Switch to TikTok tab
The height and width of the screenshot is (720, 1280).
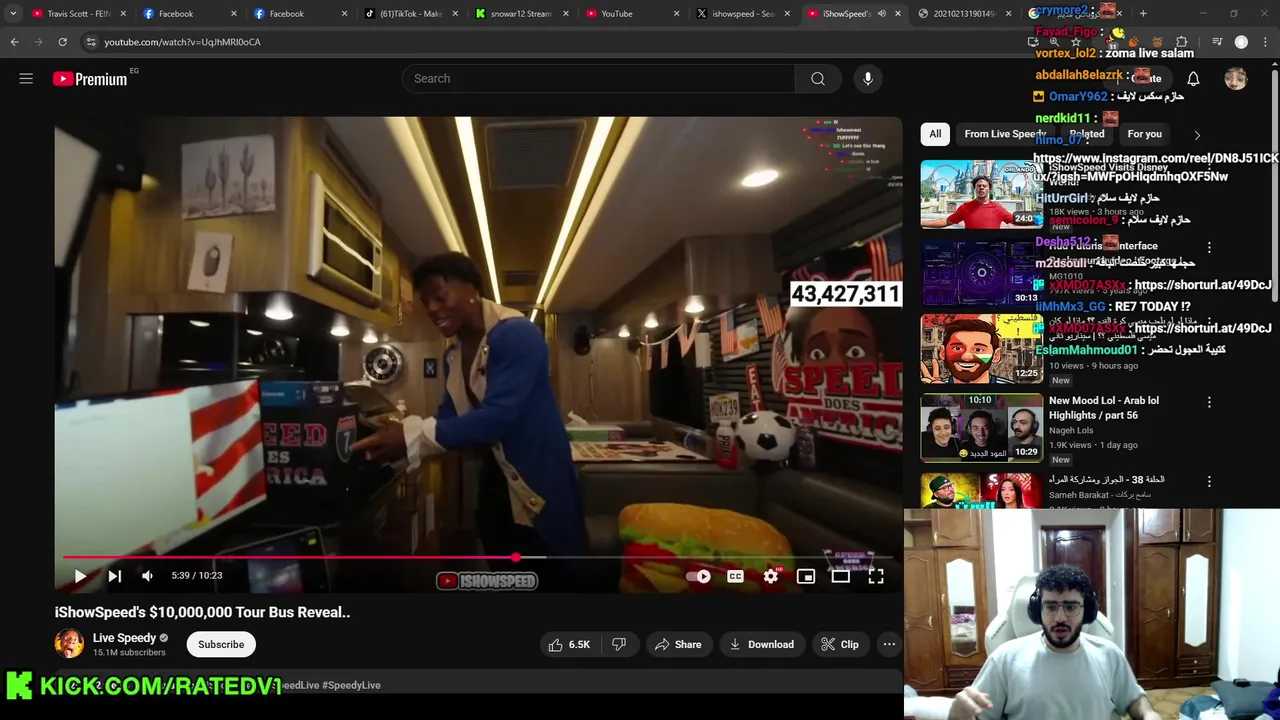click(x=410, y=14)
